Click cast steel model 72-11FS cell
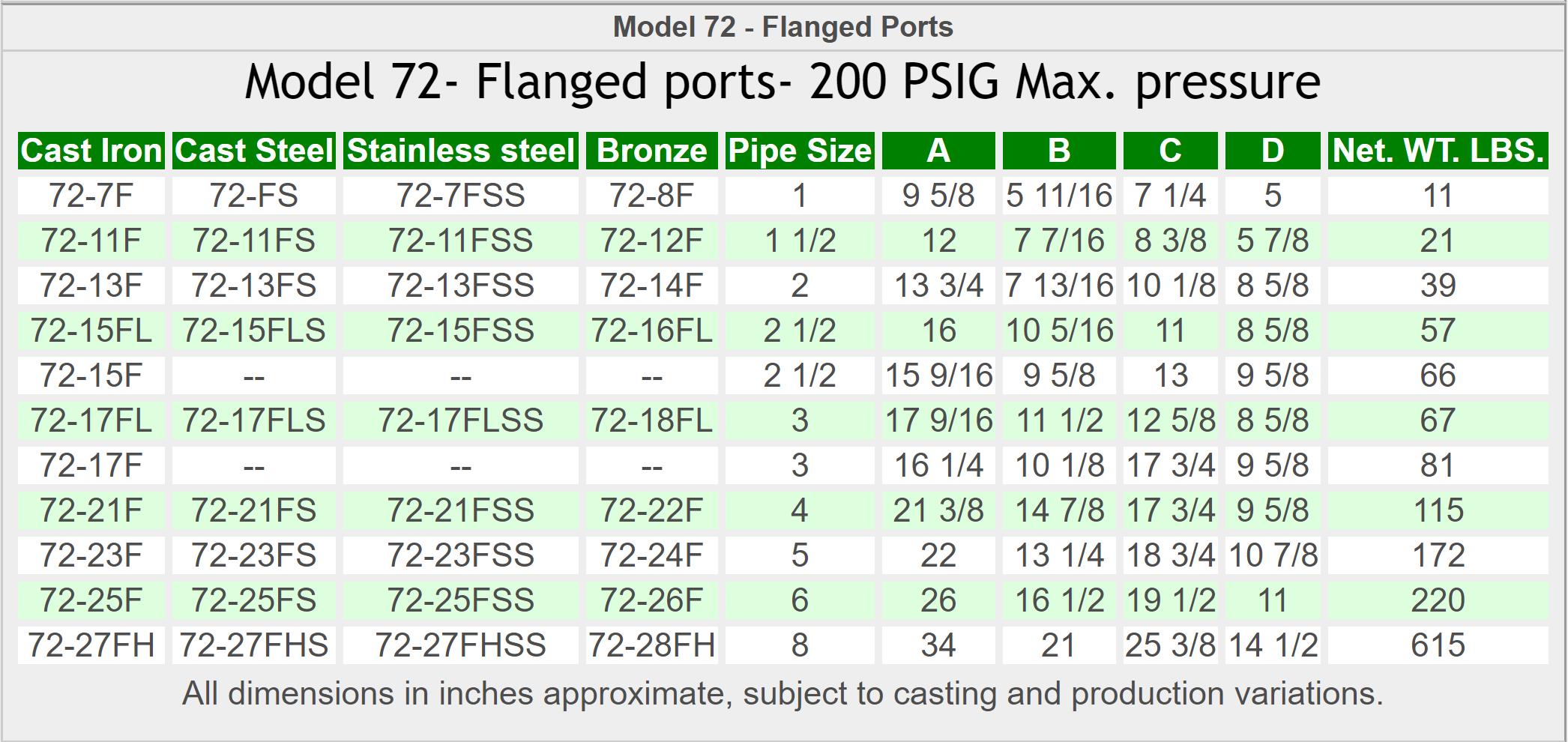Screen dimensions: 1568x742 click(x=254, y=241)
